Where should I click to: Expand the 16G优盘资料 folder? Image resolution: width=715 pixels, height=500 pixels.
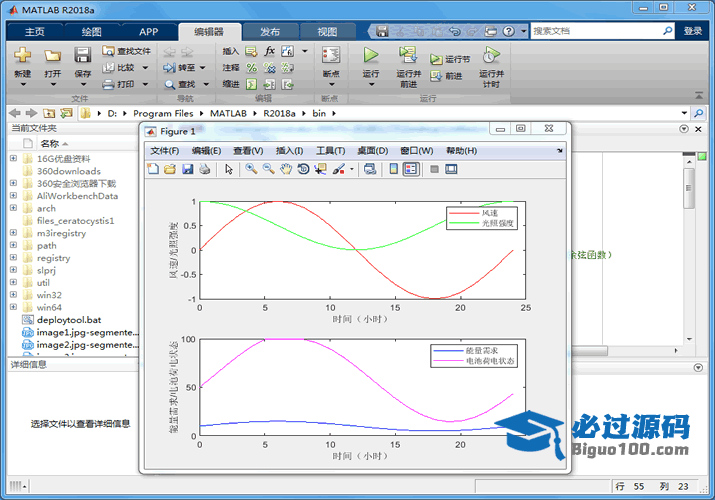[x=13, y=158]
